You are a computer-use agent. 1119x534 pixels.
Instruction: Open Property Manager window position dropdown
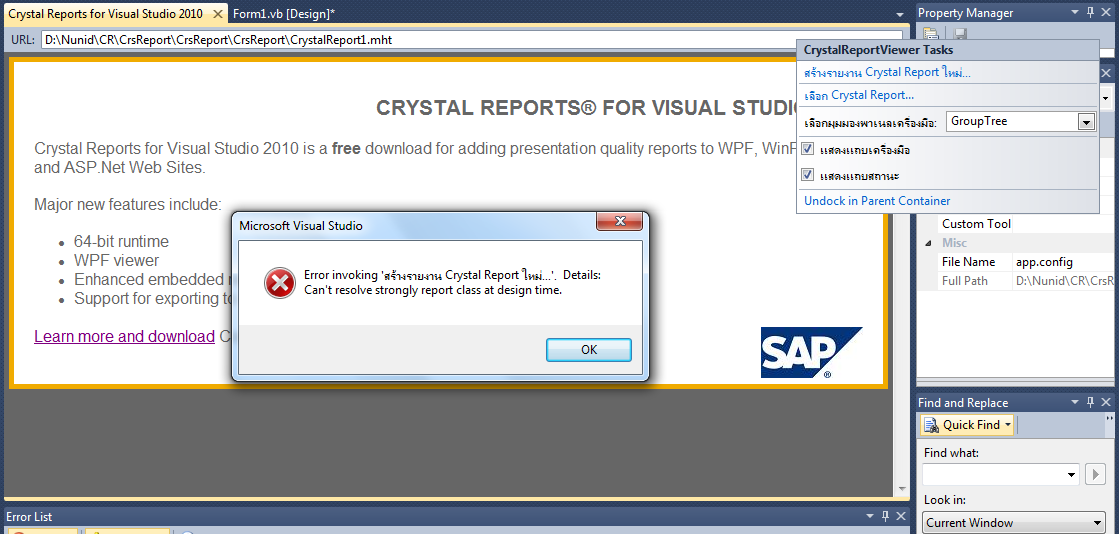1075,13
